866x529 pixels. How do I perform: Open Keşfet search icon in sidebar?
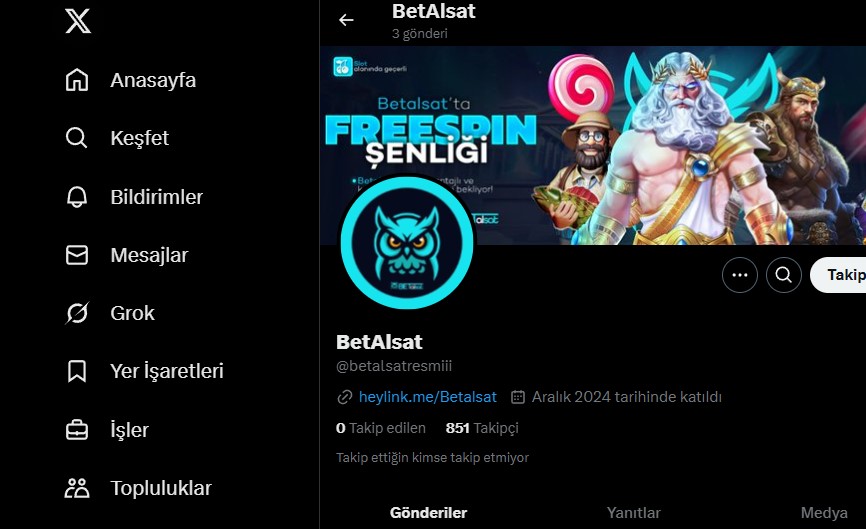coord(77,137)
